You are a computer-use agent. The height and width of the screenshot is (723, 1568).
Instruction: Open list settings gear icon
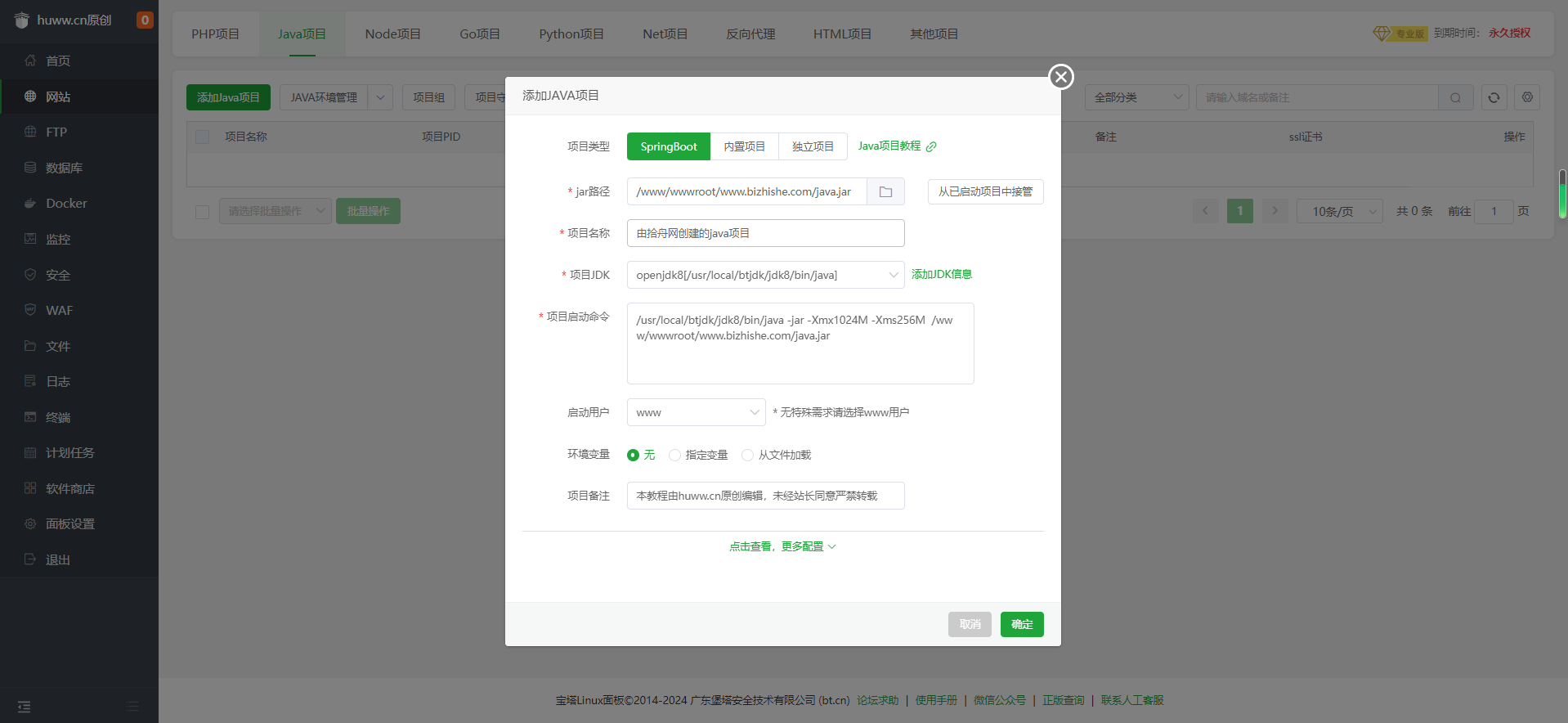coord(1527,97)
